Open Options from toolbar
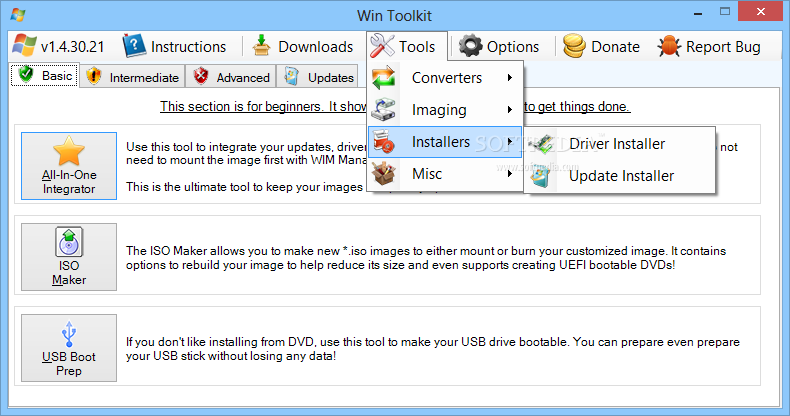Image resolution: width=790 pixels, height=416 pixels. click(x=499, y=46)
